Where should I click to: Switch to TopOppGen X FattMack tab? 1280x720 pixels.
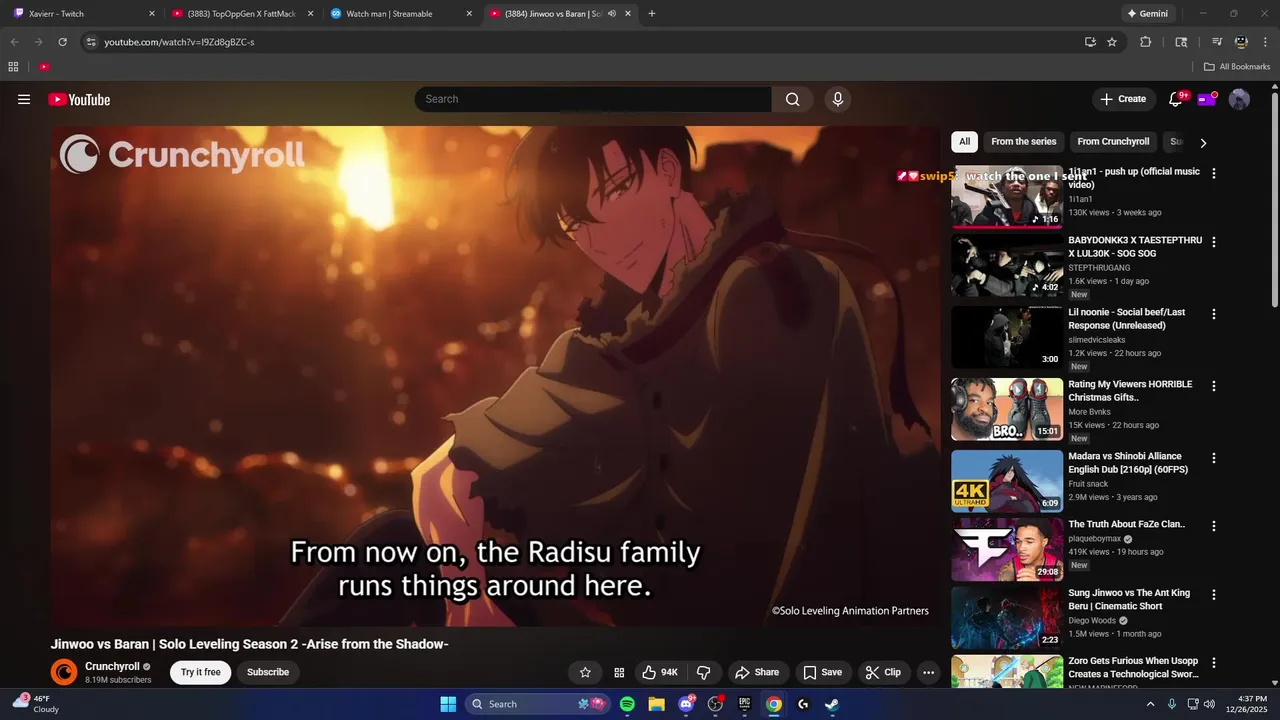240,14
